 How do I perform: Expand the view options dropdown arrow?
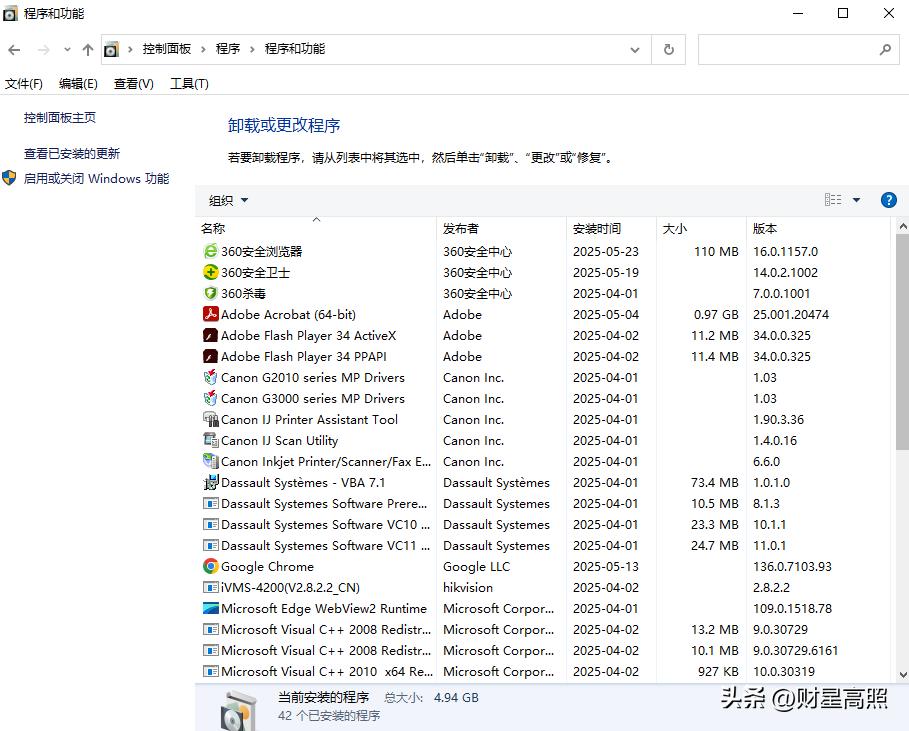pyautogui.click(x=856, y=201)
